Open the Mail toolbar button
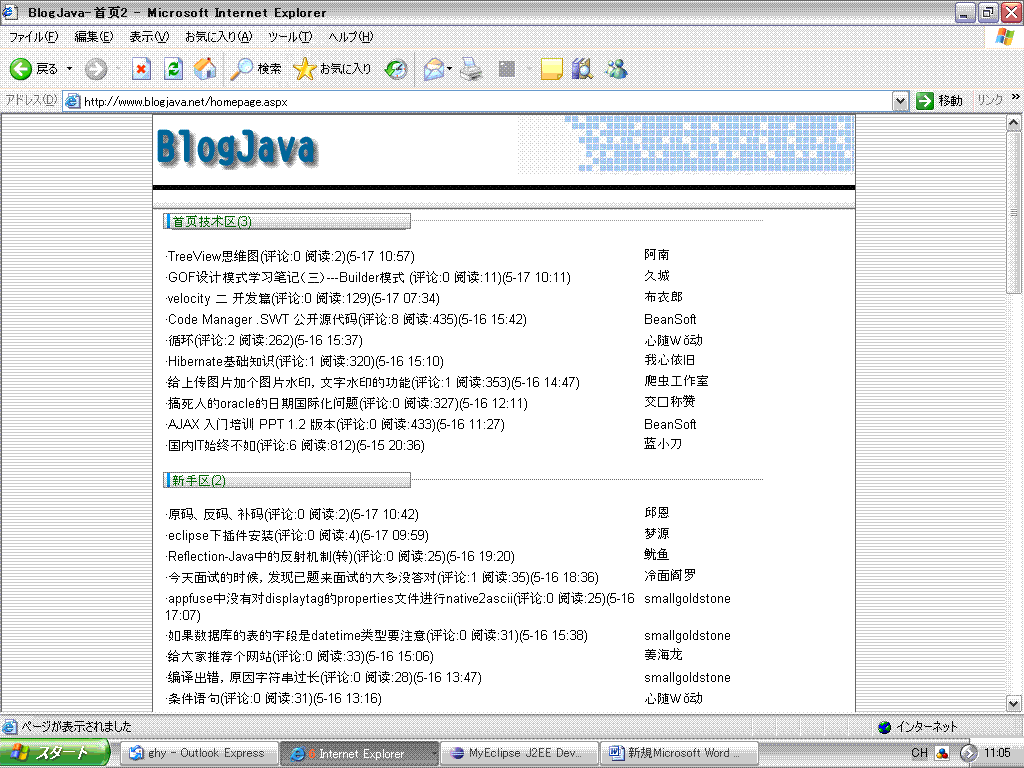 (434, 69)
